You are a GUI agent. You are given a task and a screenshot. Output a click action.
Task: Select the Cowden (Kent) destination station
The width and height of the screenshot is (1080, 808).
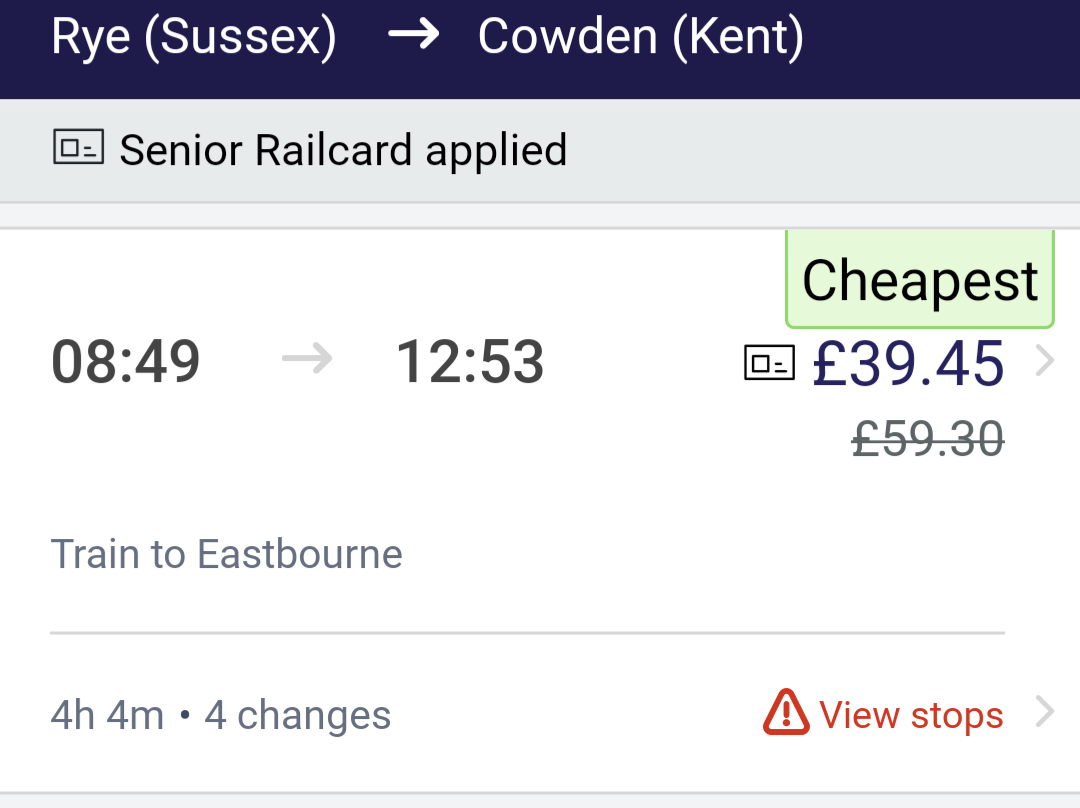point(641,36)
